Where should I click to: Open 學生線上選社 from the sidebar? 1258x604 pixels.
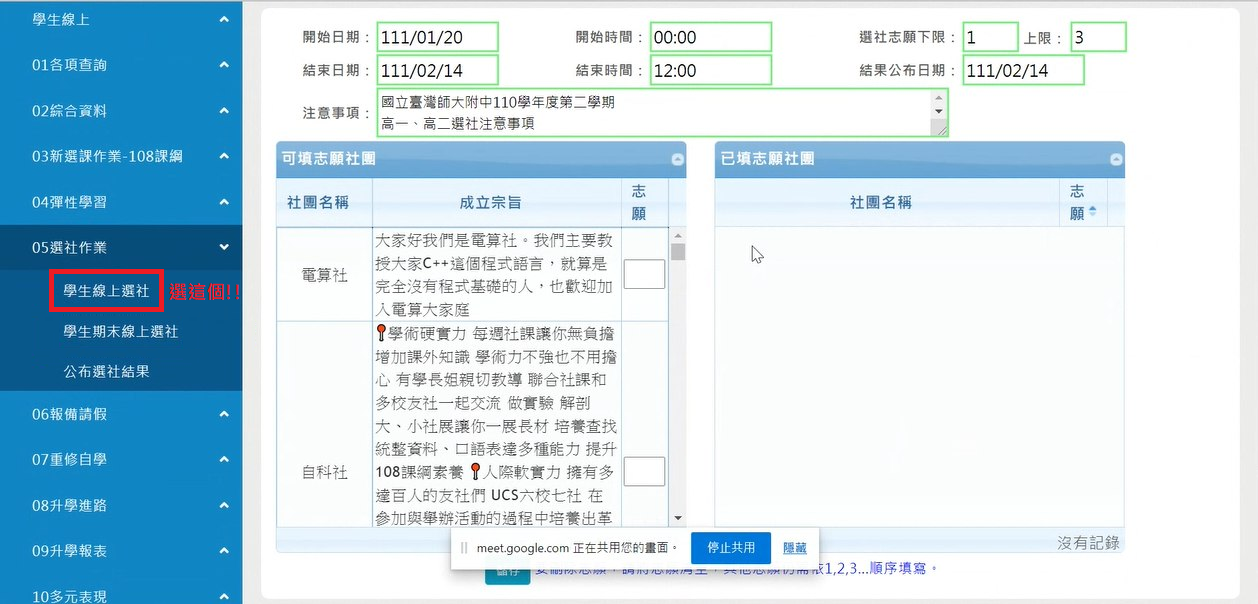[105, 291]
